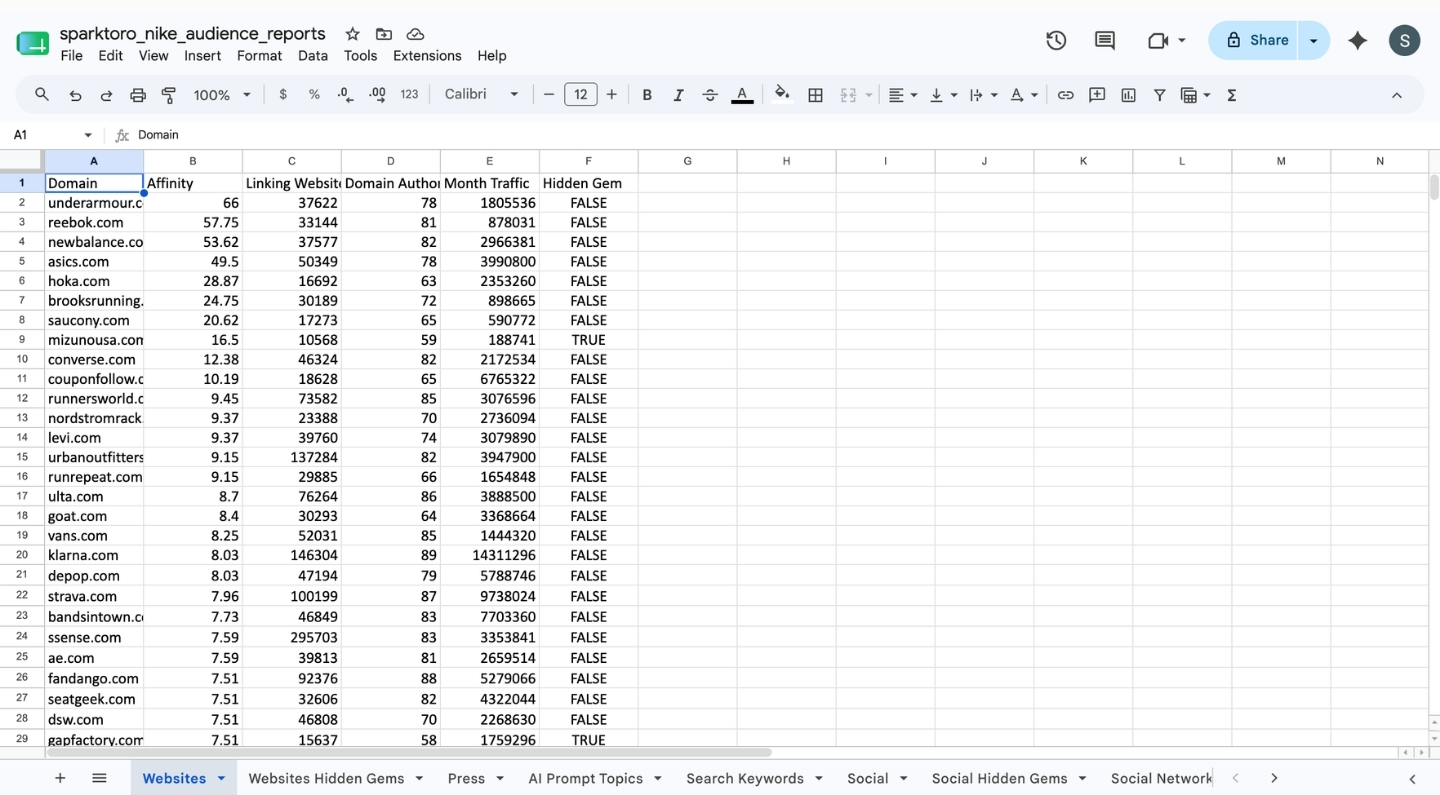Open text wrapping dropdown
This screenshot has width=1440, height=795.
pyautogui.click(x=983, y=95)
